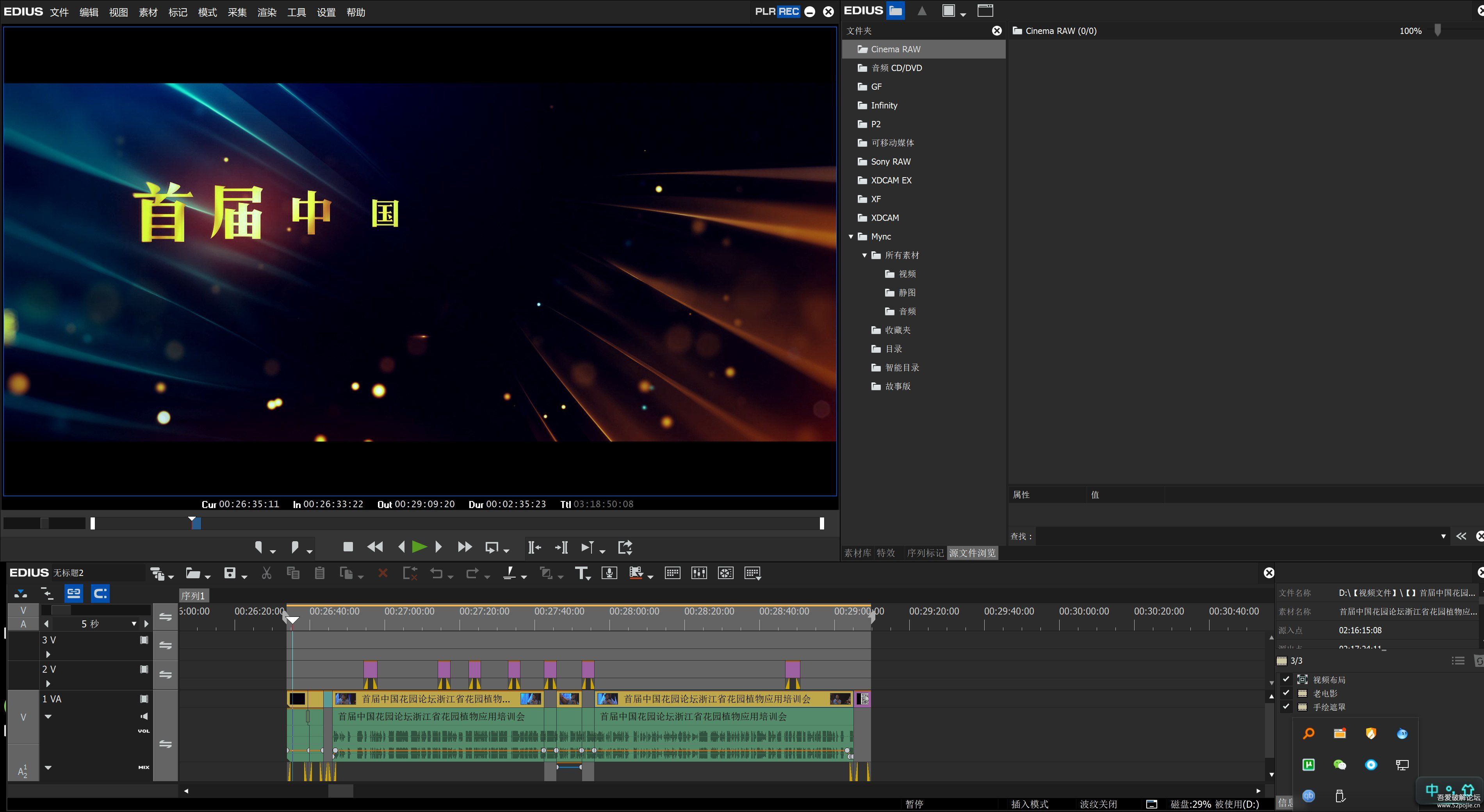Viewport: 1484px width, 812px height.
Task: Click the scissors cut icon
Action: coord(266,573)
